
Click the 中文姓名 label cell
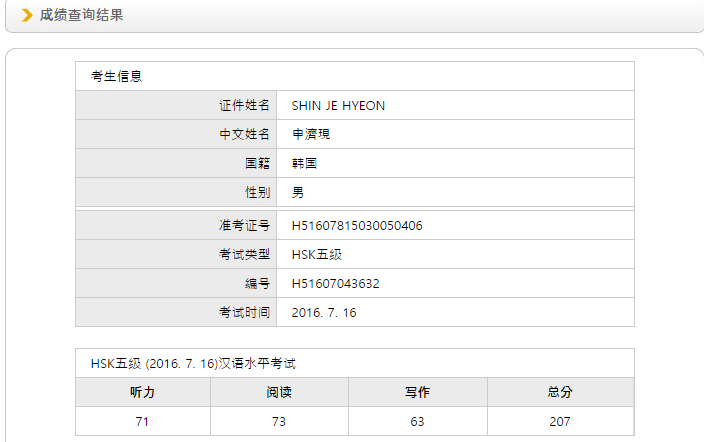pyautogui.click(x=176, y=134)
